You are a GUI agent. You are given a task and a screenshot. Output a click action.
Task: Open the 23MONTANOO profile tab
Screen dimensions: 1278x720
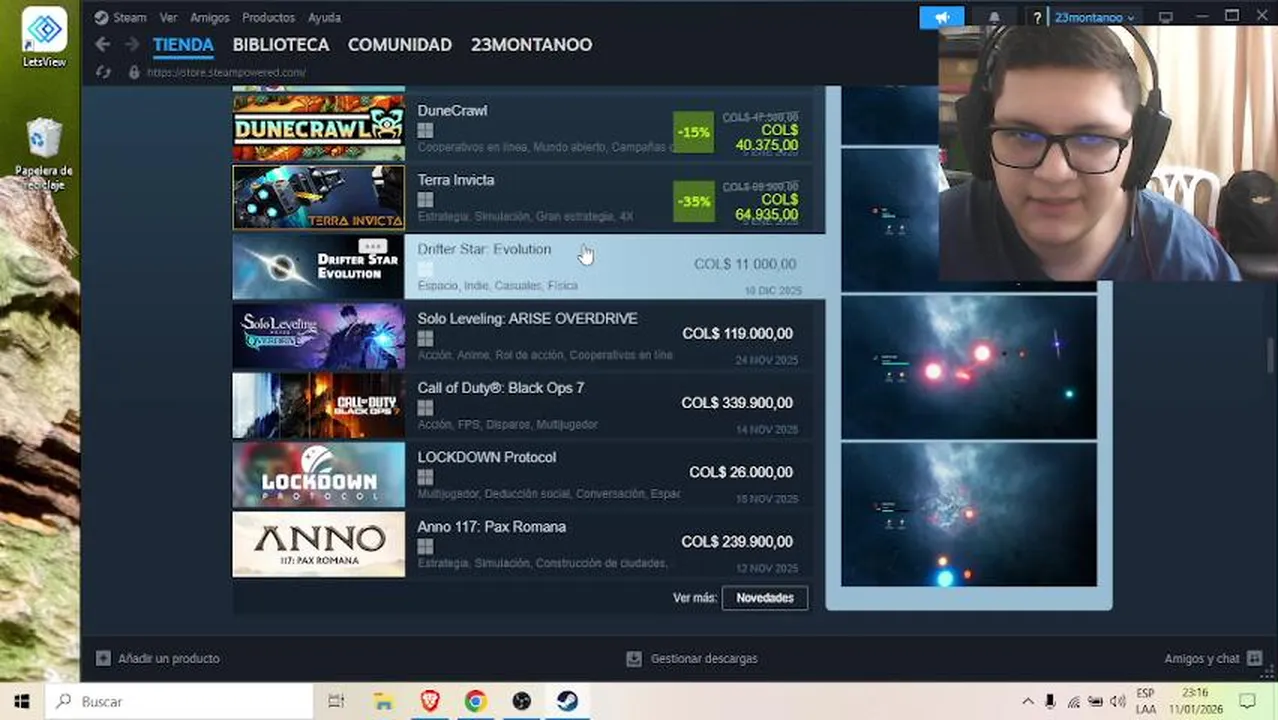pyautogui.click(x=531, y=45)
